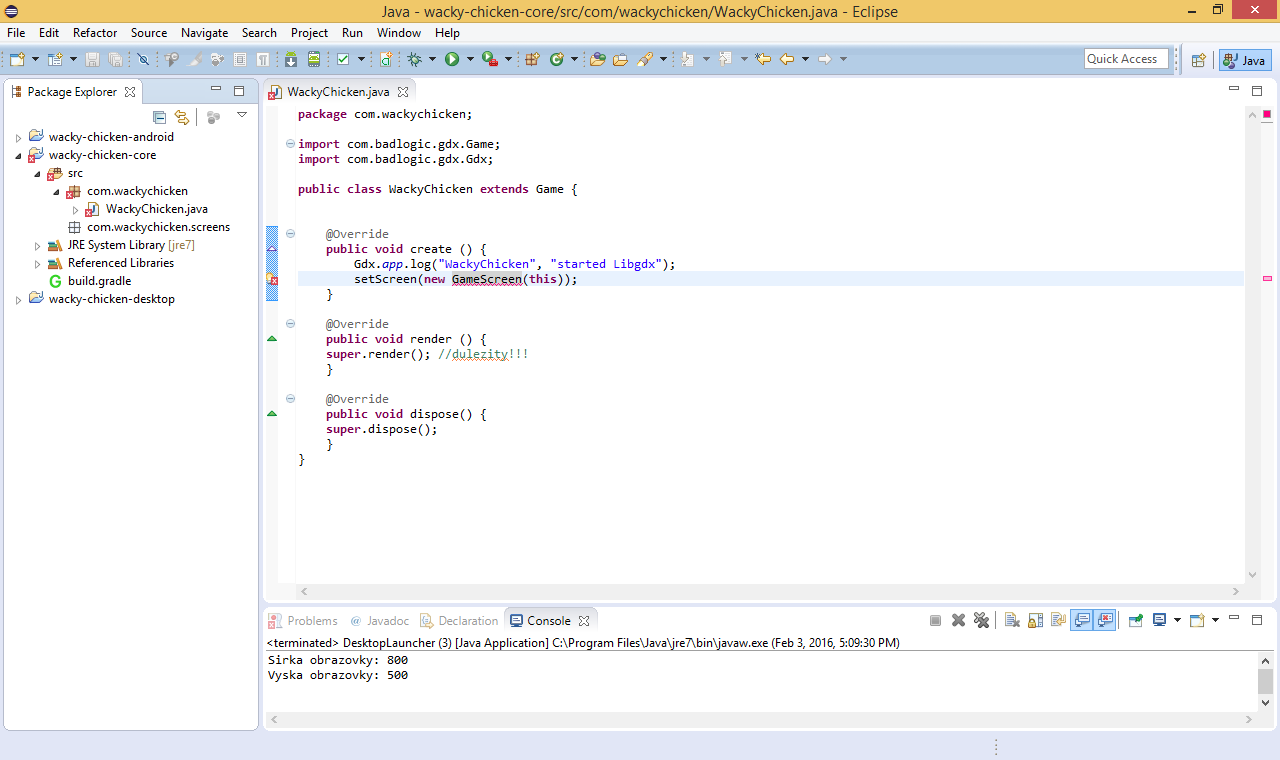Click the Open Perspective icon
The width and height of the screenshot is (1280, 760).
coord(1198,60)
